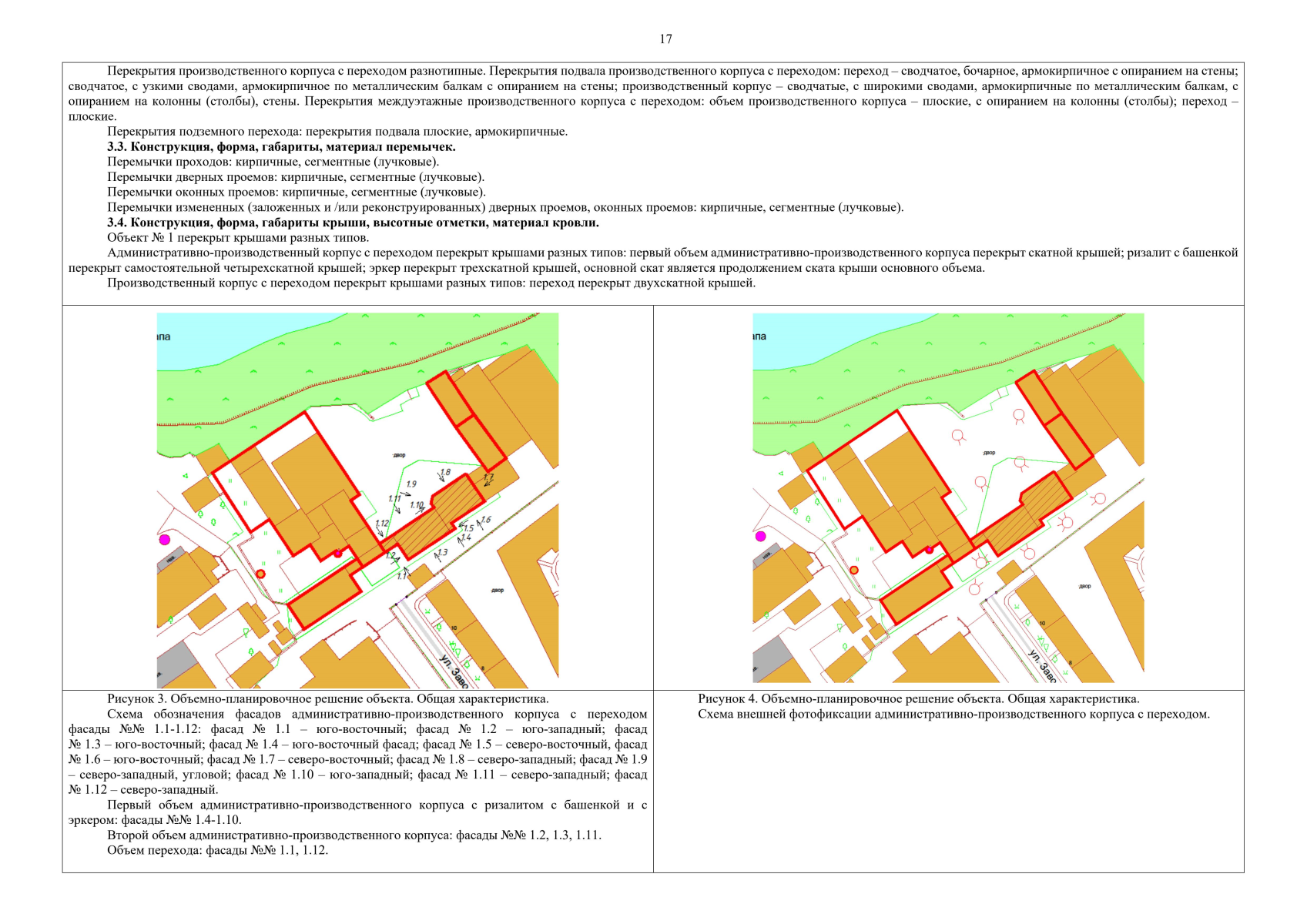Select the heading 3.3 about перемычек
This screenshot has height=924, width=1307.
coord(282,146)
